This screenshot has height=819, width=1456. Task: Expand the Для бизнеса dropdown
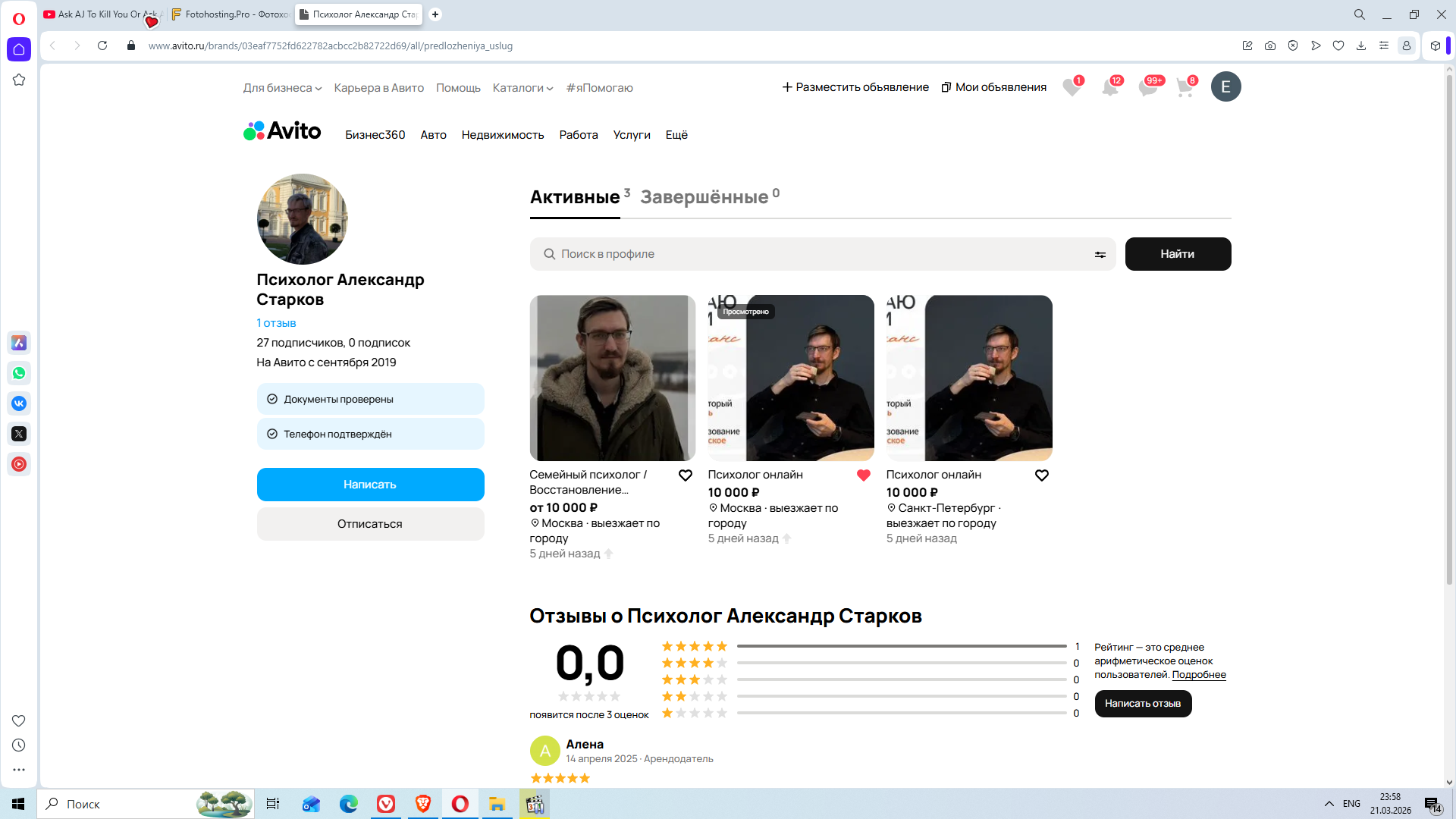pos(282,88)
